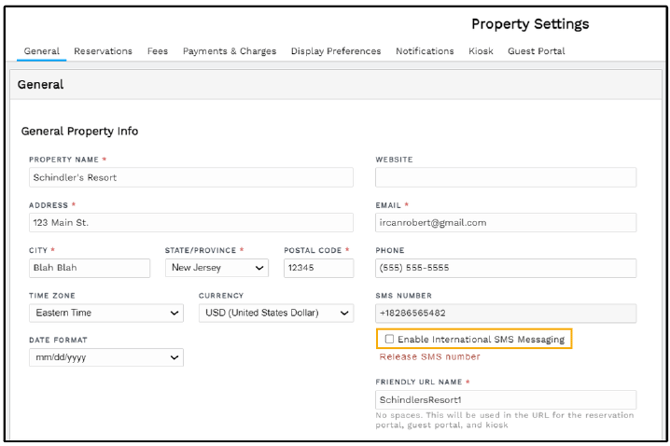Viewport: 670px width, 446px height.
Task: Select the Display Preferences tab
Action: pos(336,51)
